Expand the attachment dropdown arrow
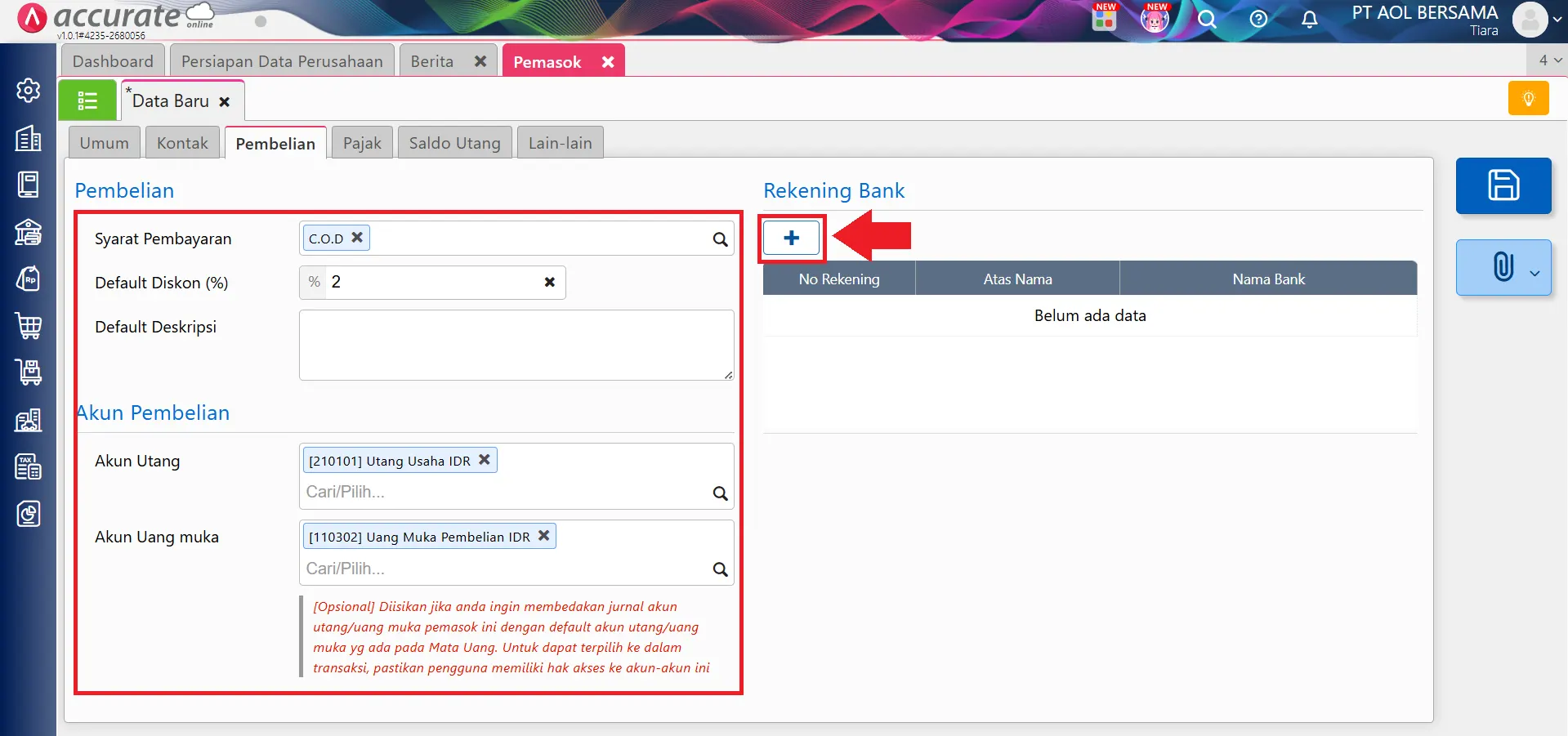The height and width of the screenshot is (736, 1568). (1534, 274)
